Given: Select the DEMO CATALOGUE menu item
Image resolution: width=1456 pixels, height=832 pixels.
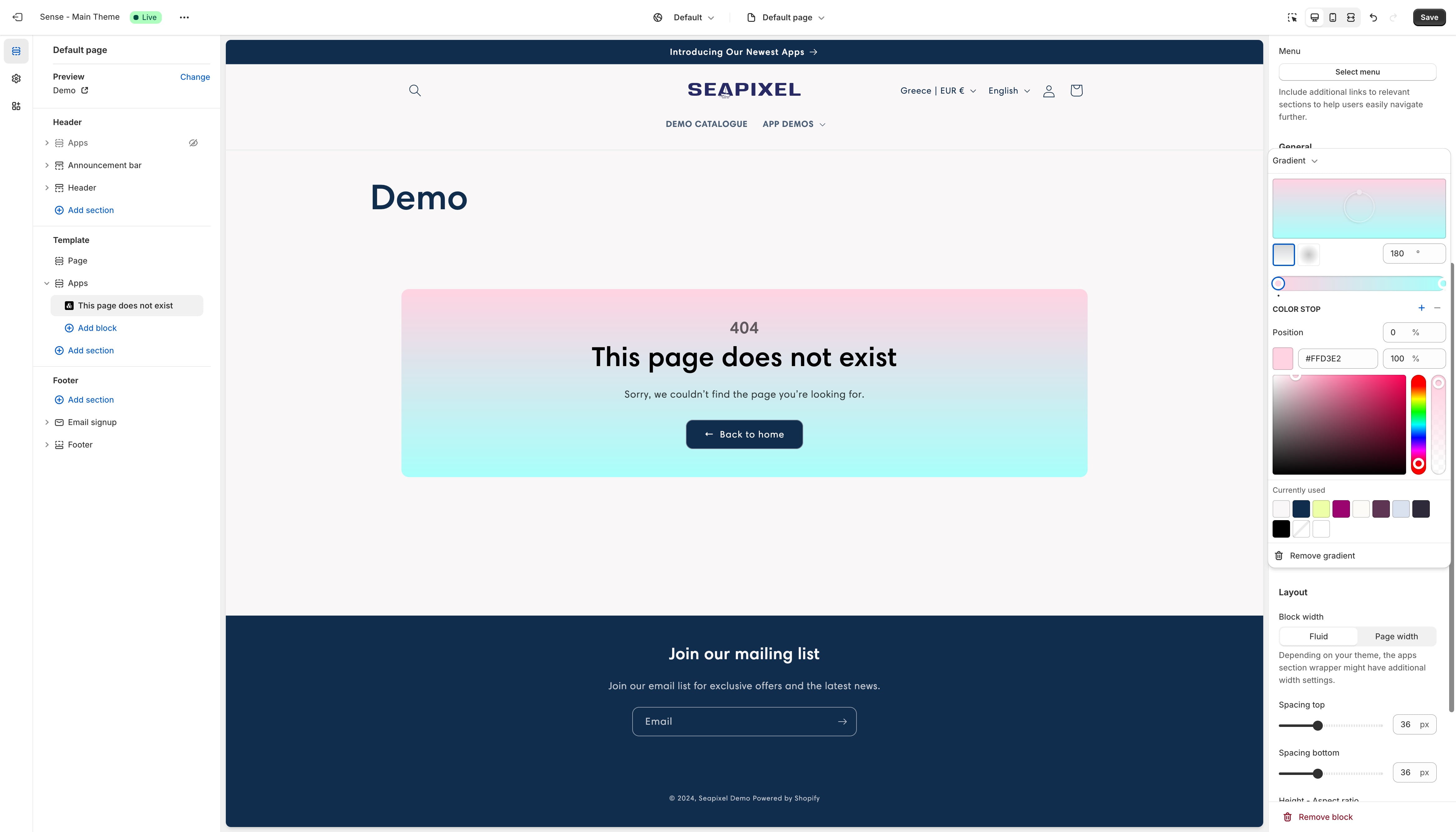Looking at the screenshot, I should coord(707,124).
